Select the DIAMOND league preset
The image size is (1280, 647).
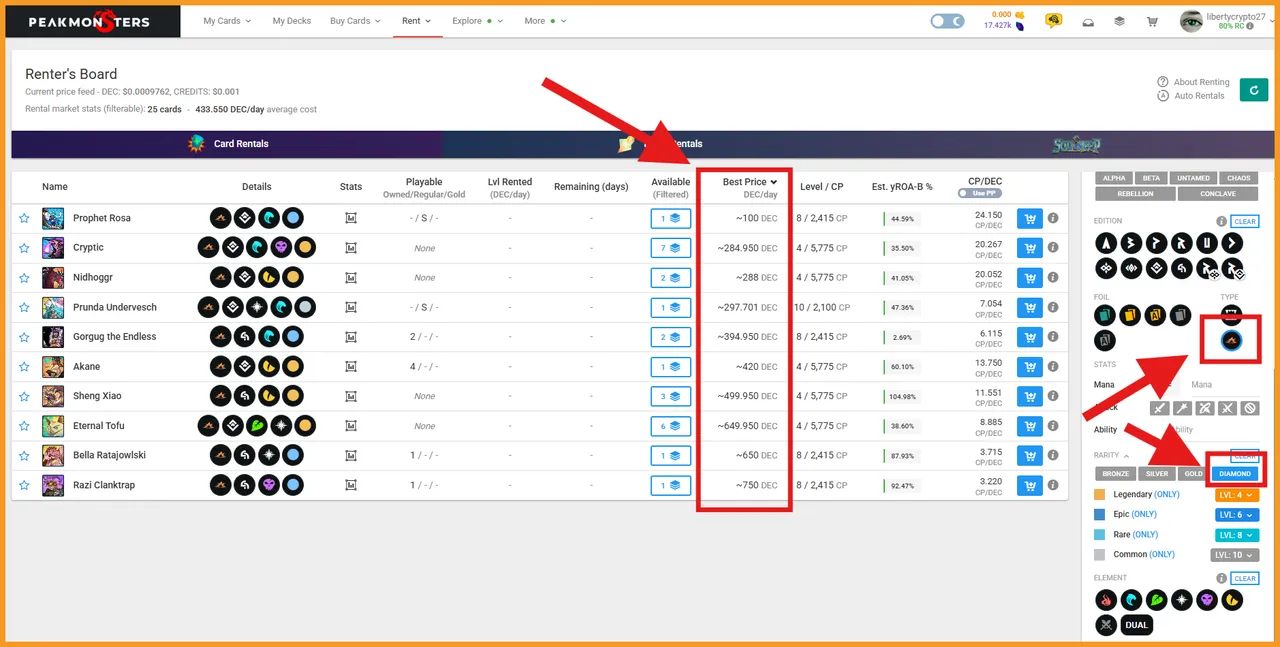point(1235,474)
